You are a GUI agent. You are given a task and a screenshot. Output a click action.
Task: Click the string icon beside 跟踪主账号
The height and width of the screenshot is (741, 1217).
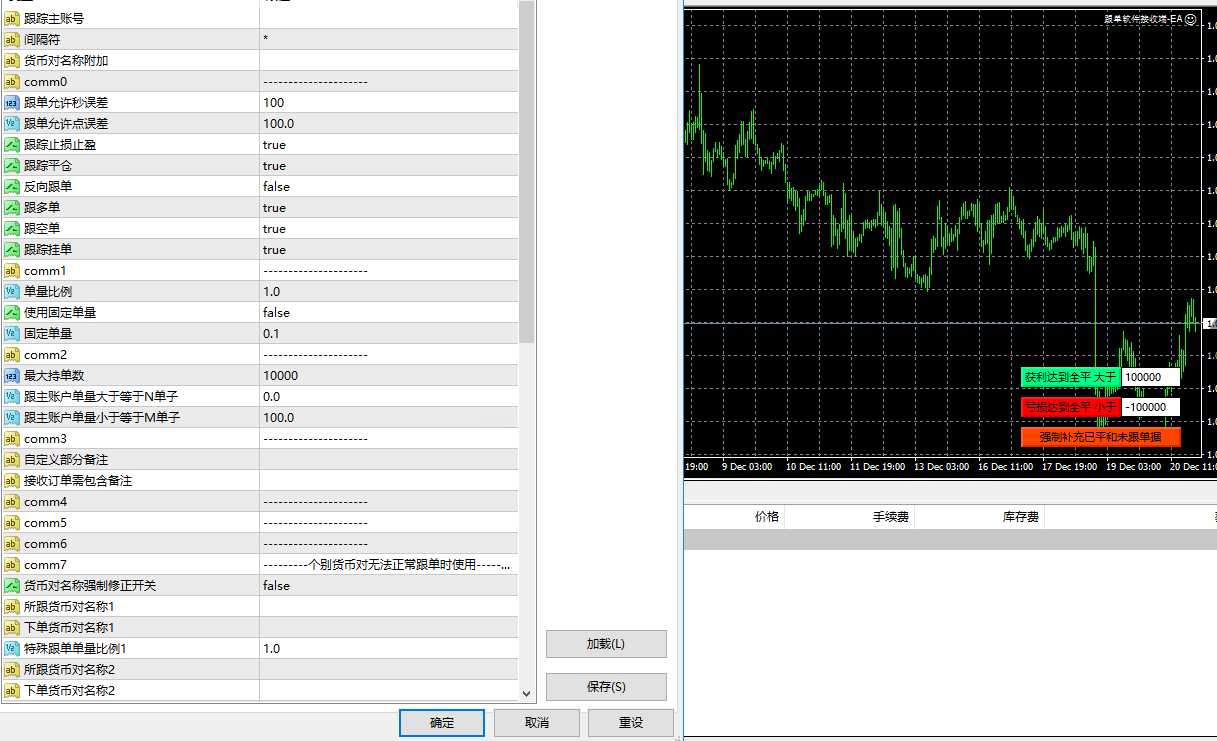click(x=12, y=18)
